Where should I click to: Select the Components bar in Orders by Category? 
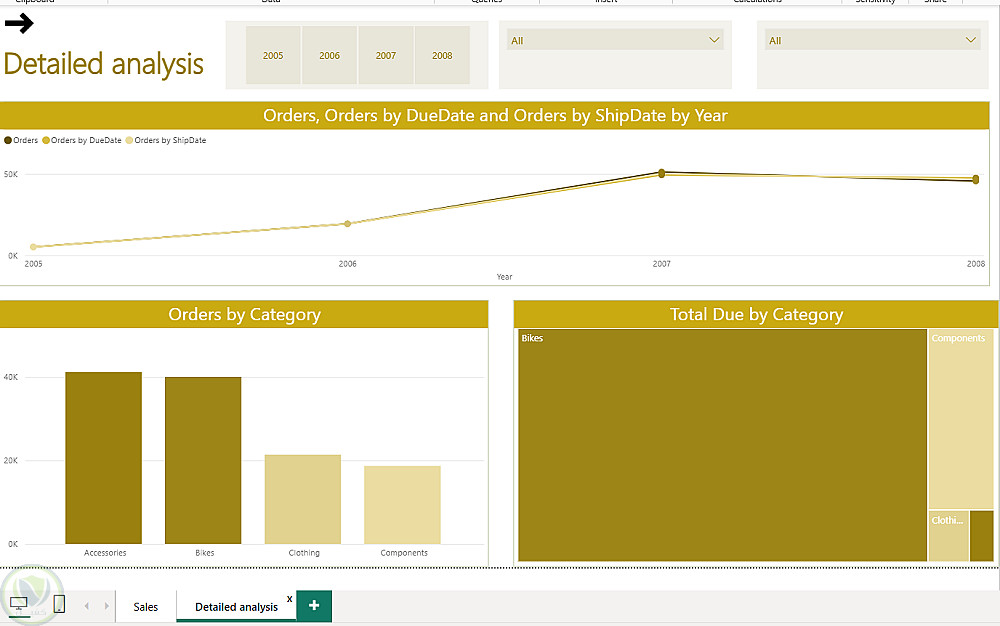pyautogui.click(x=402, y=505)
